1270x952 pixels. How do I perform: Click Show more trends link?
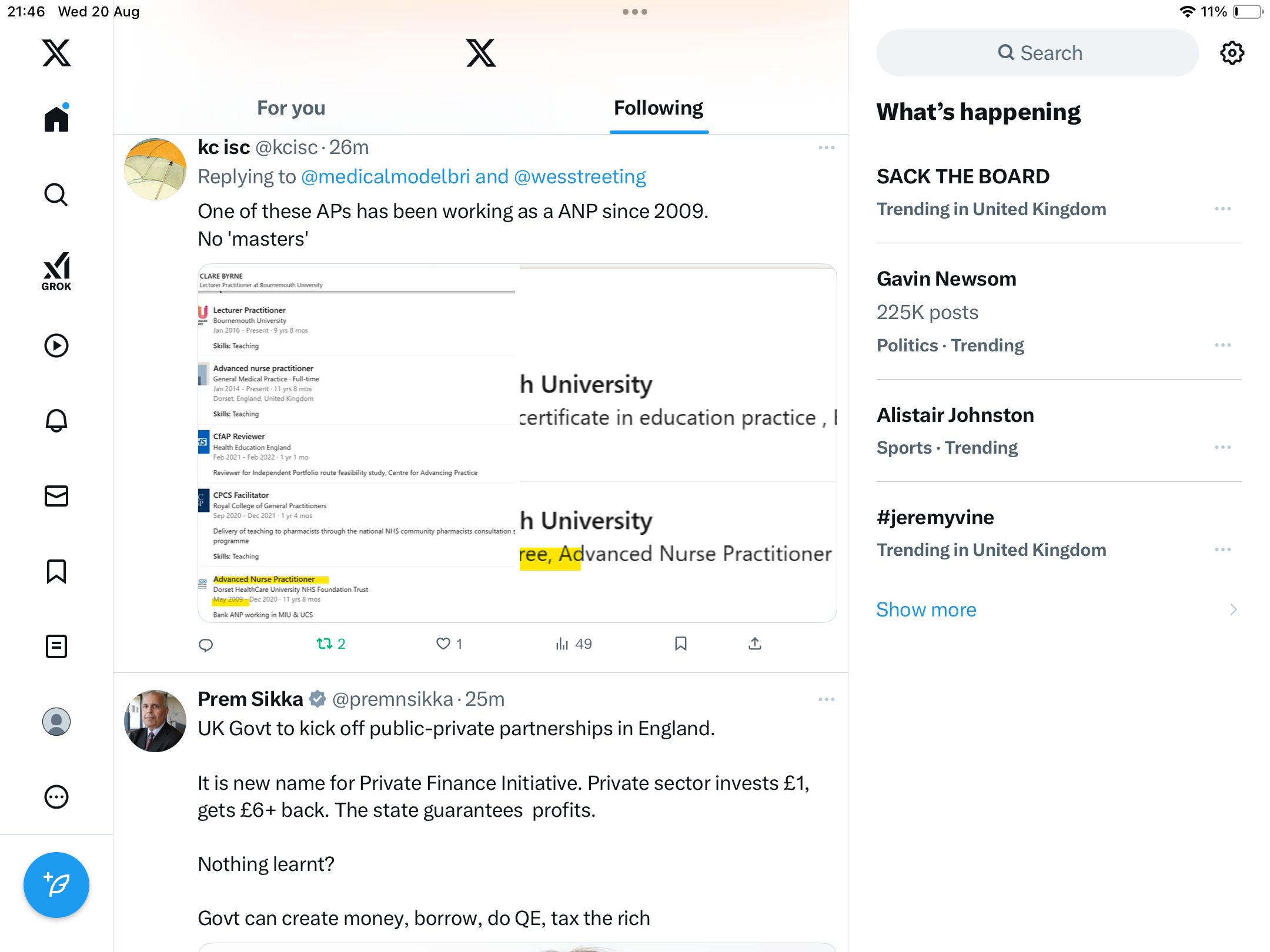point(926,609)
